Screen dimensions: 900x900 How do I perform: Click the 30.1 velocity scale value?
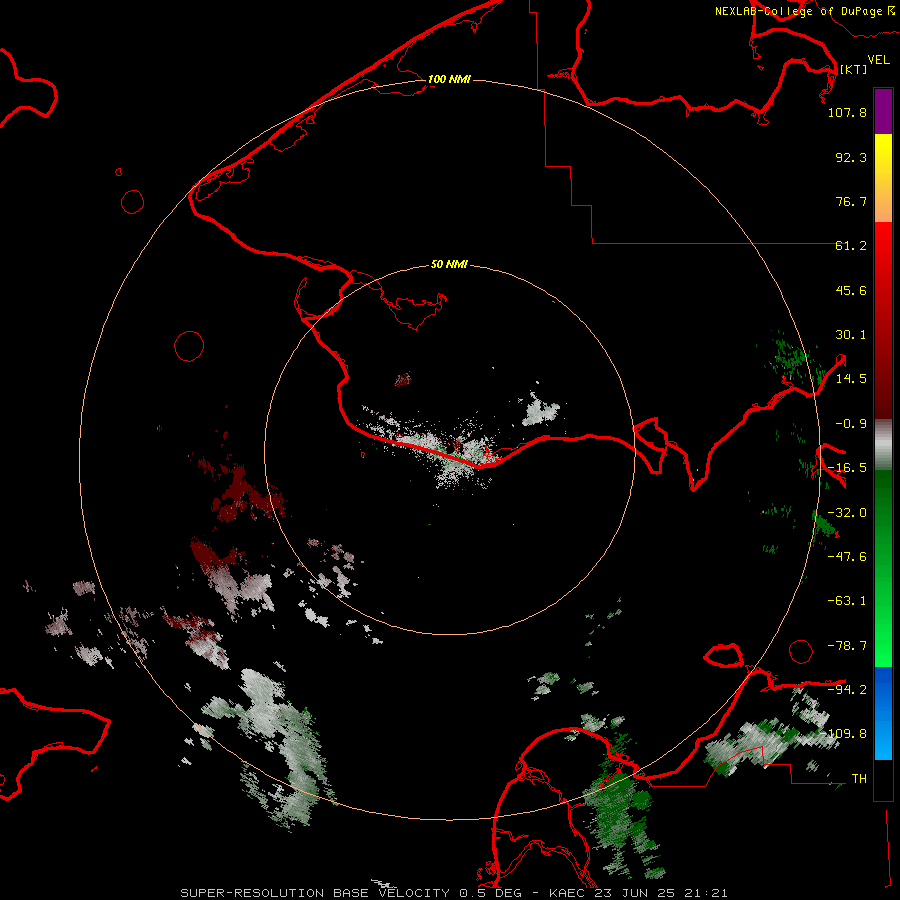pos(851,335)
